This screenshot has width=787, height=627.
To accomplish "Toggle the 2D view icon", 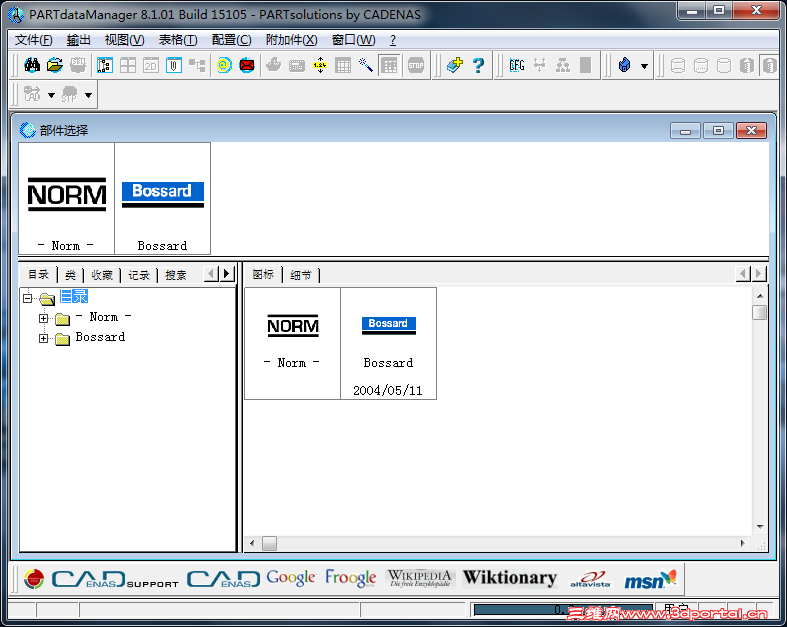I will (151, 65).
